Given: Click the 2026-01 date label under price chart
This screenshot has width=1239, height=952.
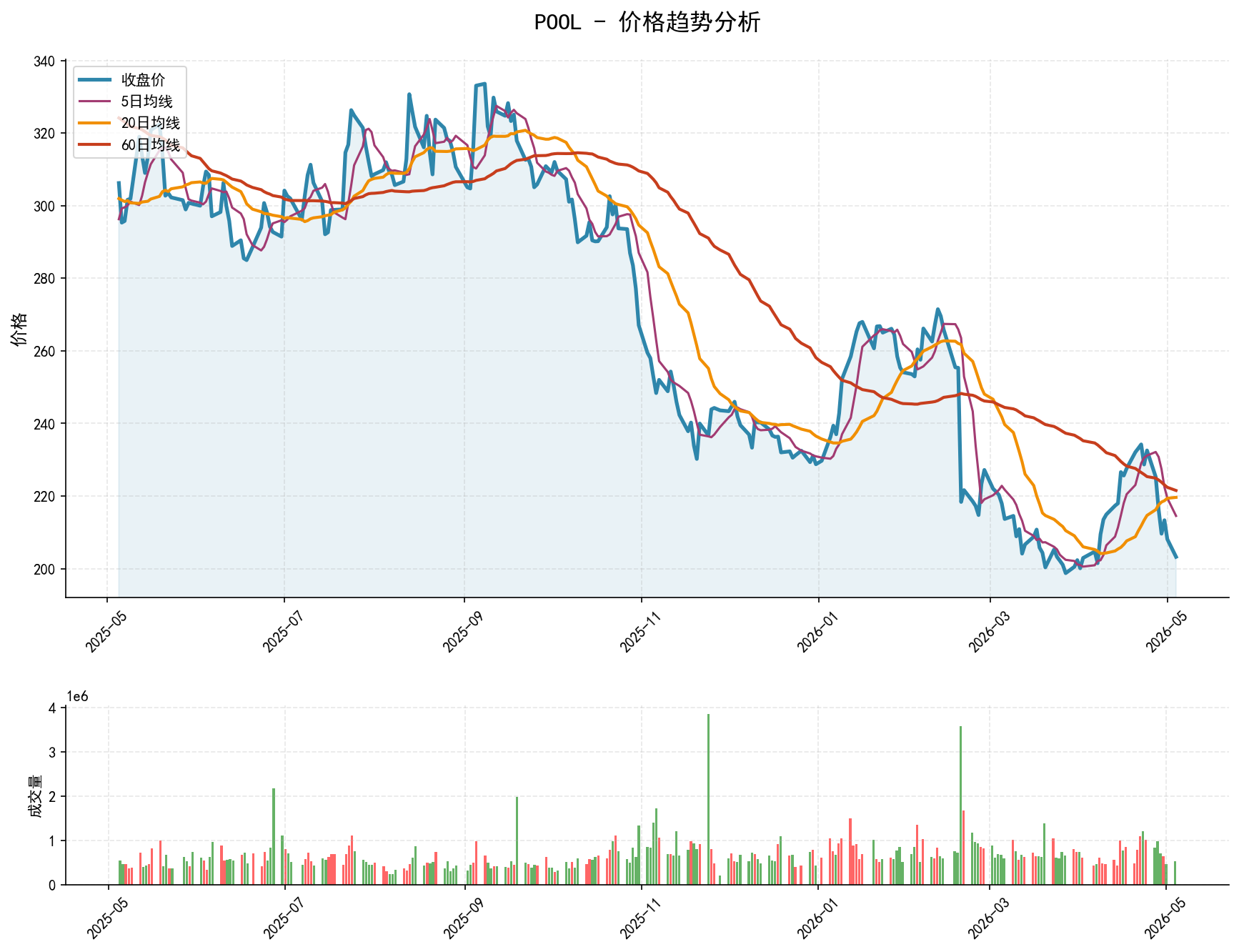Looking at the screenshot, I should coord(817,631).
